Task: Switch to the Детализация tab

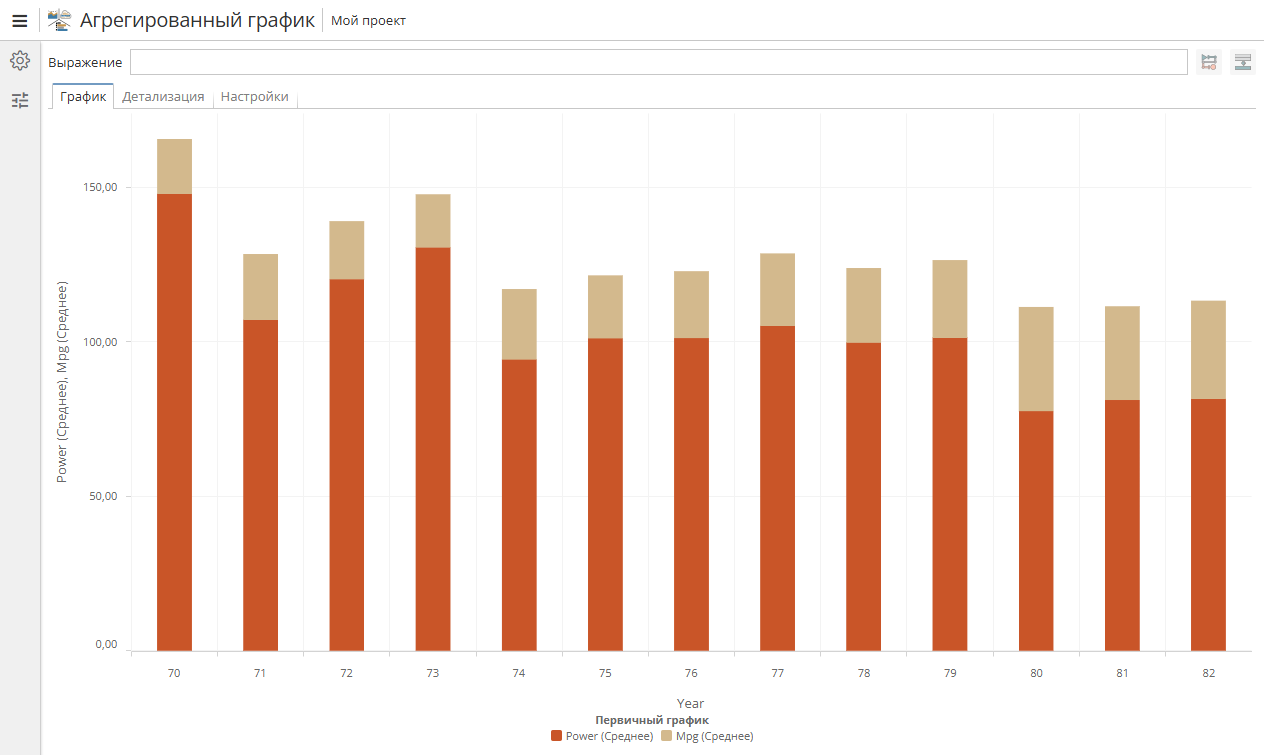Action: 163,97
